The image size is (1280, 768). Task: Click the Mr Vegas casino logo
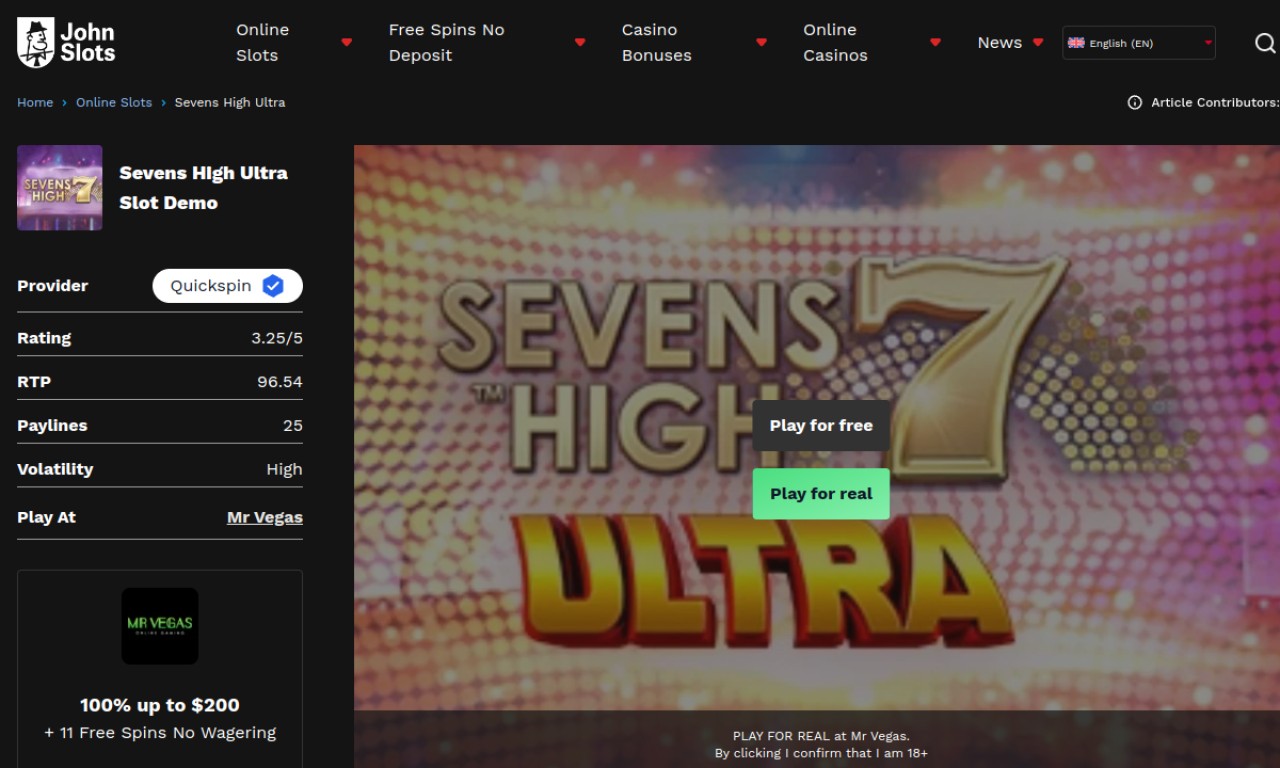coord(160,626)
